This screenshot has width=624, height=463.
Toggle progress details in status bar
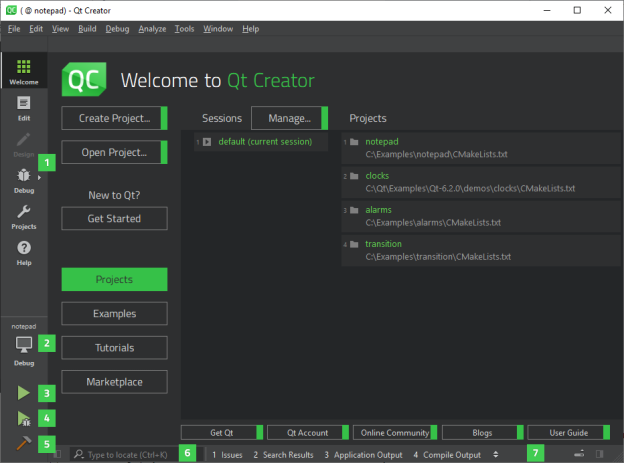(x=580, y=454)
